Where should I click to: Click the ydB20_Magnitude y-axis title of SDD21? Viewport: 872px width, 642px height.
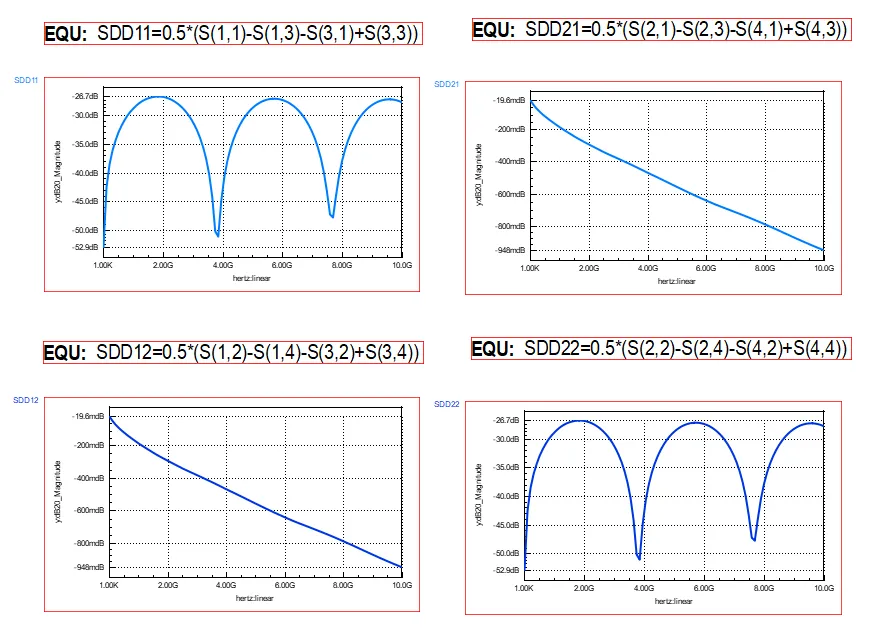[x=479, y=175]
